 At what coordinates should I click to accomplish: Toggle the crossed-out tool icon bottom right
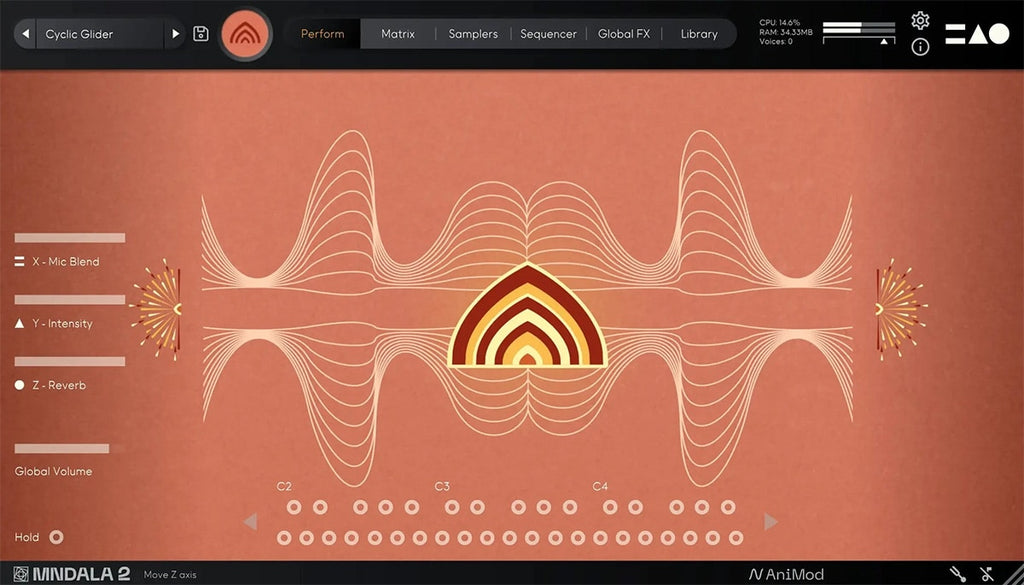coord(987,574)
